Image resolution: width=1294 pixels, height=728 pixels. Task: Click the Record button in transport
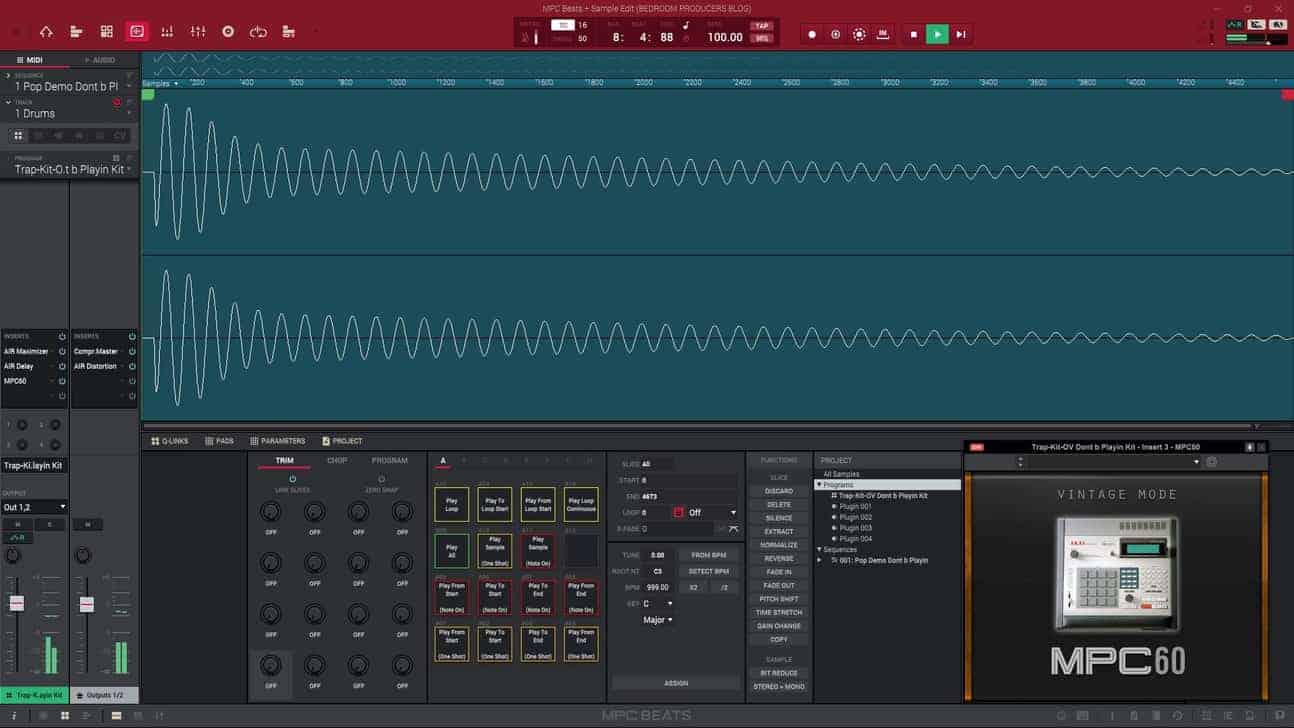(812, 34)
